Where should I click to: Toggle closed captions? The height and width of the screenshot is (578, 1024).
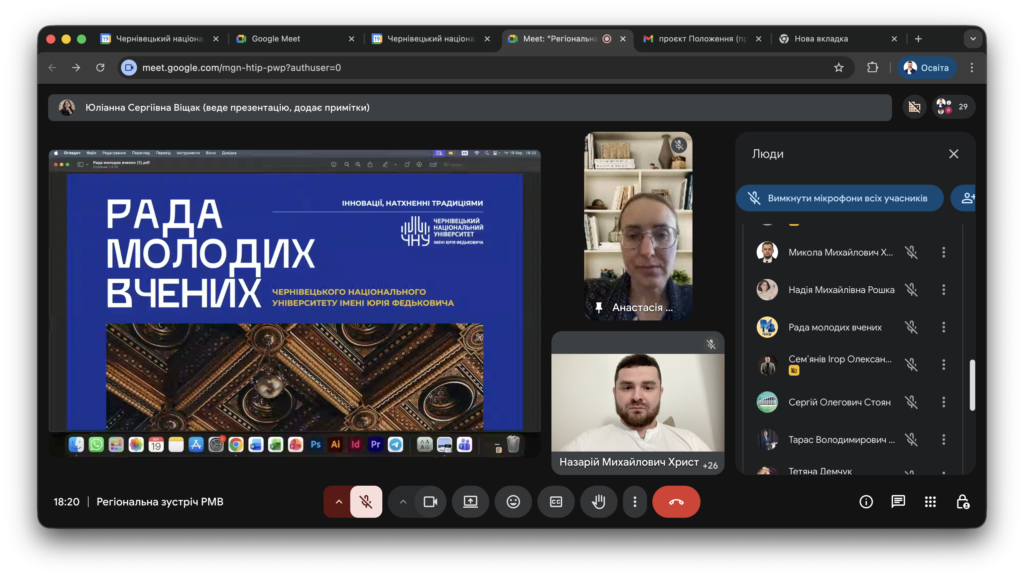[x=556, y=502]
